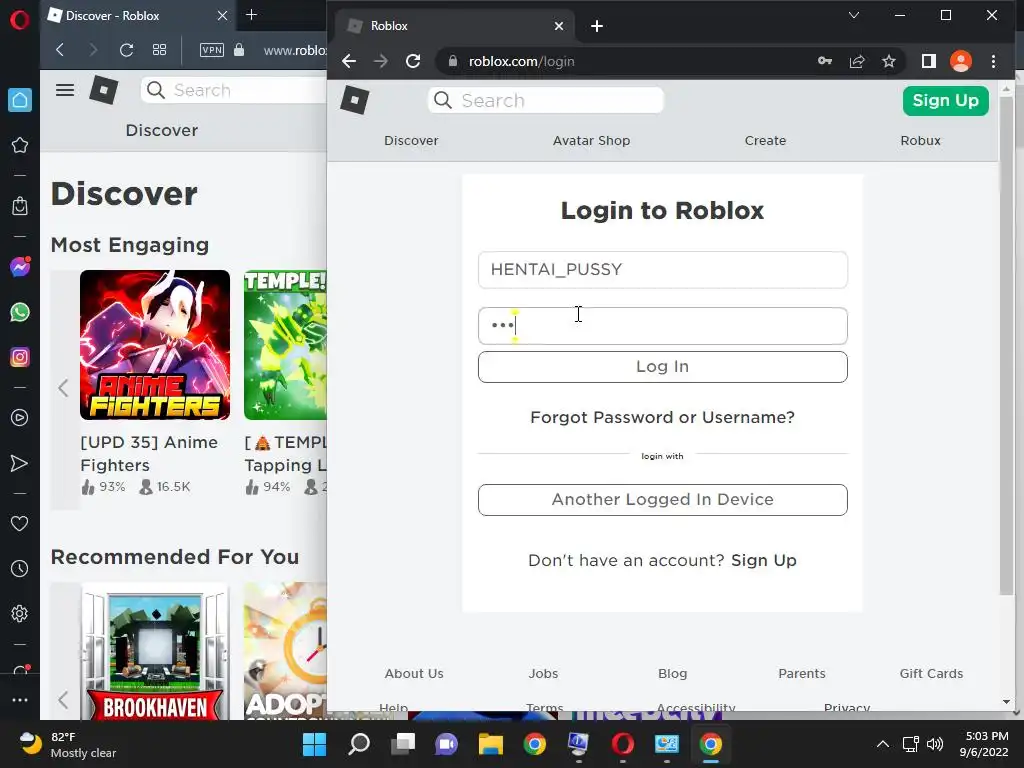Image resolution: width=1024 pixels, height=768 pixels.
Task: Toggle Opera VPN badge
Action: tap(212, 50)
